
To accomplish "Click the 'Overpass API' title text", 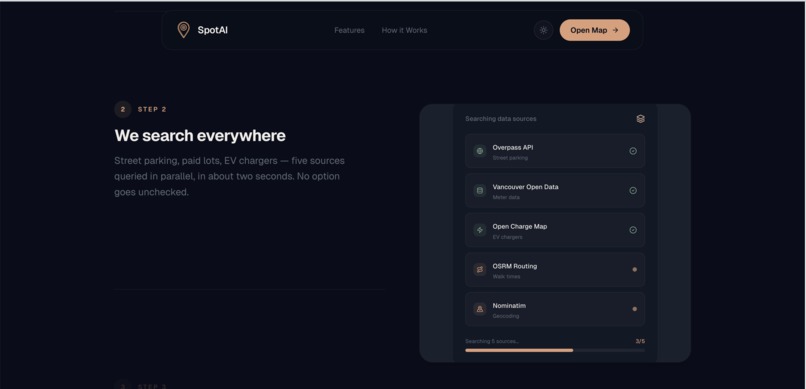I will point(512,147).
